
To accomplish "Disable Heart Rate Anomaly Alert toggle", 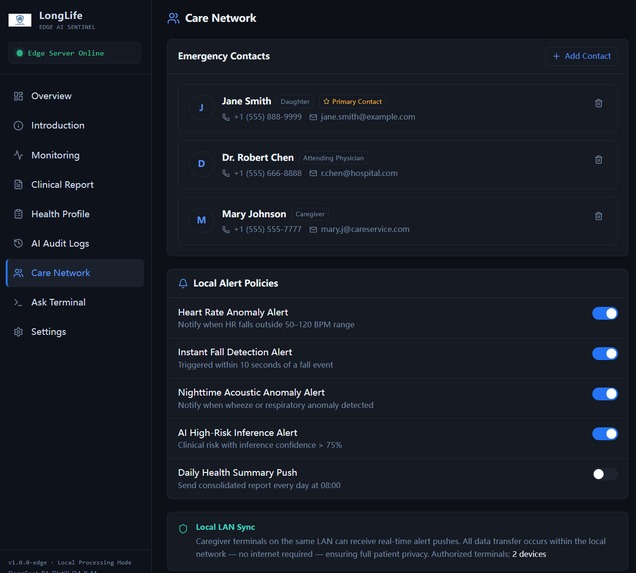I will [x=605, y=313].
